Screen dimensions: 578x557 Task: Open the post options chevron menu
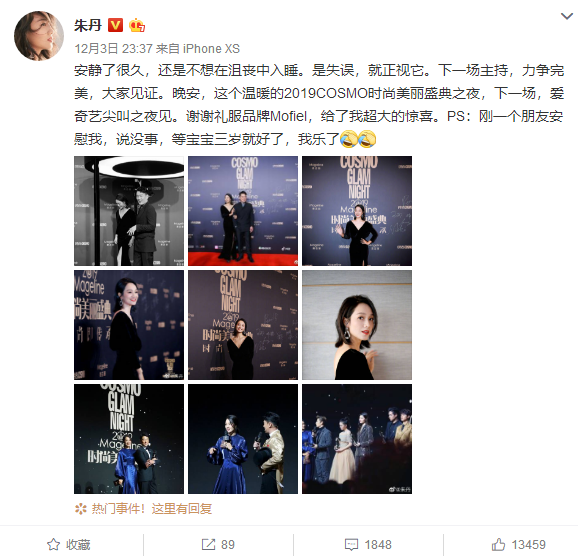(x=567, y=16)
